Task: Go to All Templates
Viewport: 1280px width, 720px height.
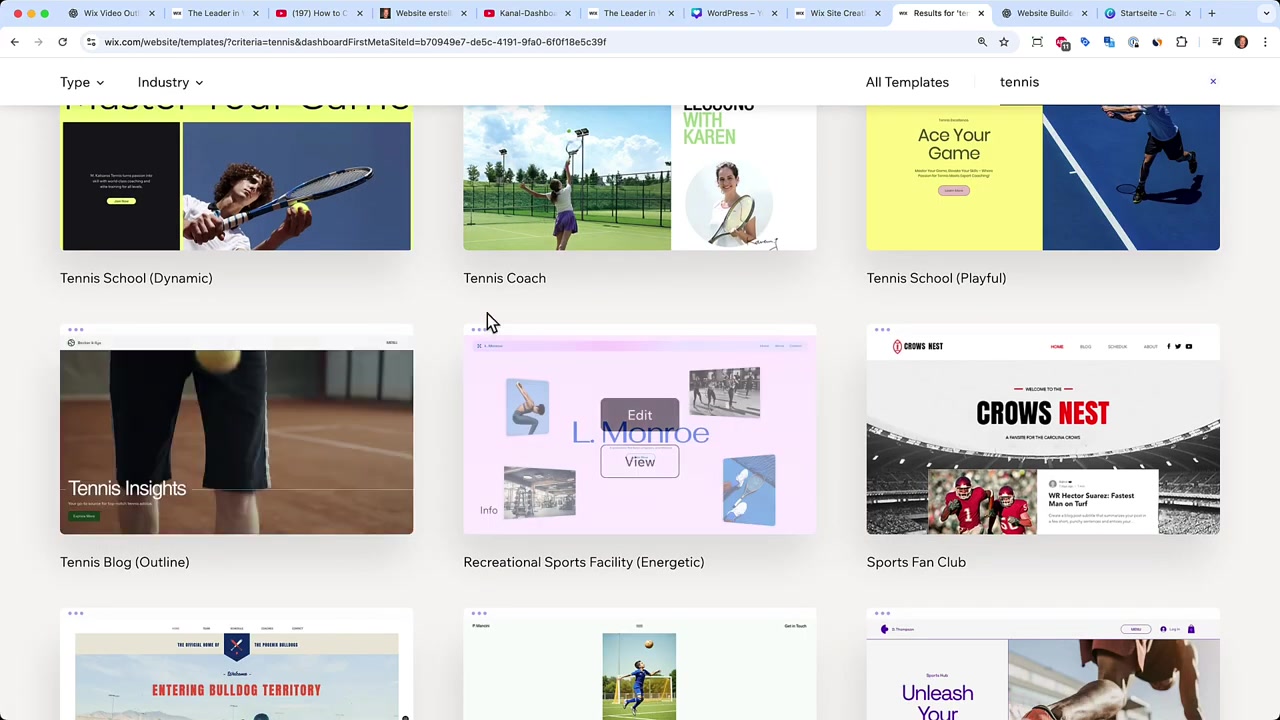Action: coord(907,82)
